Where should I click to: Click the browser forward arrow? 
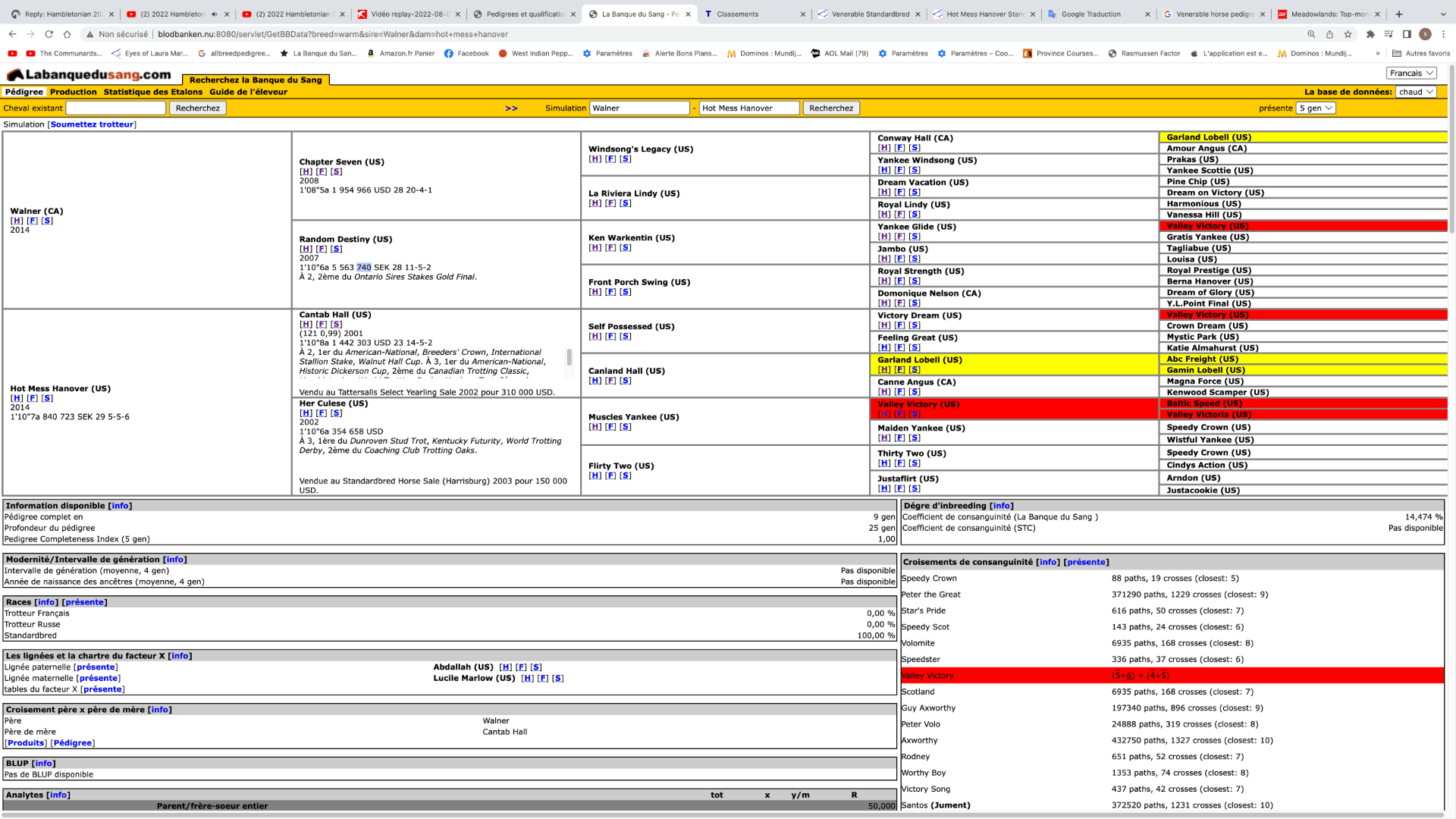(30, 34)
